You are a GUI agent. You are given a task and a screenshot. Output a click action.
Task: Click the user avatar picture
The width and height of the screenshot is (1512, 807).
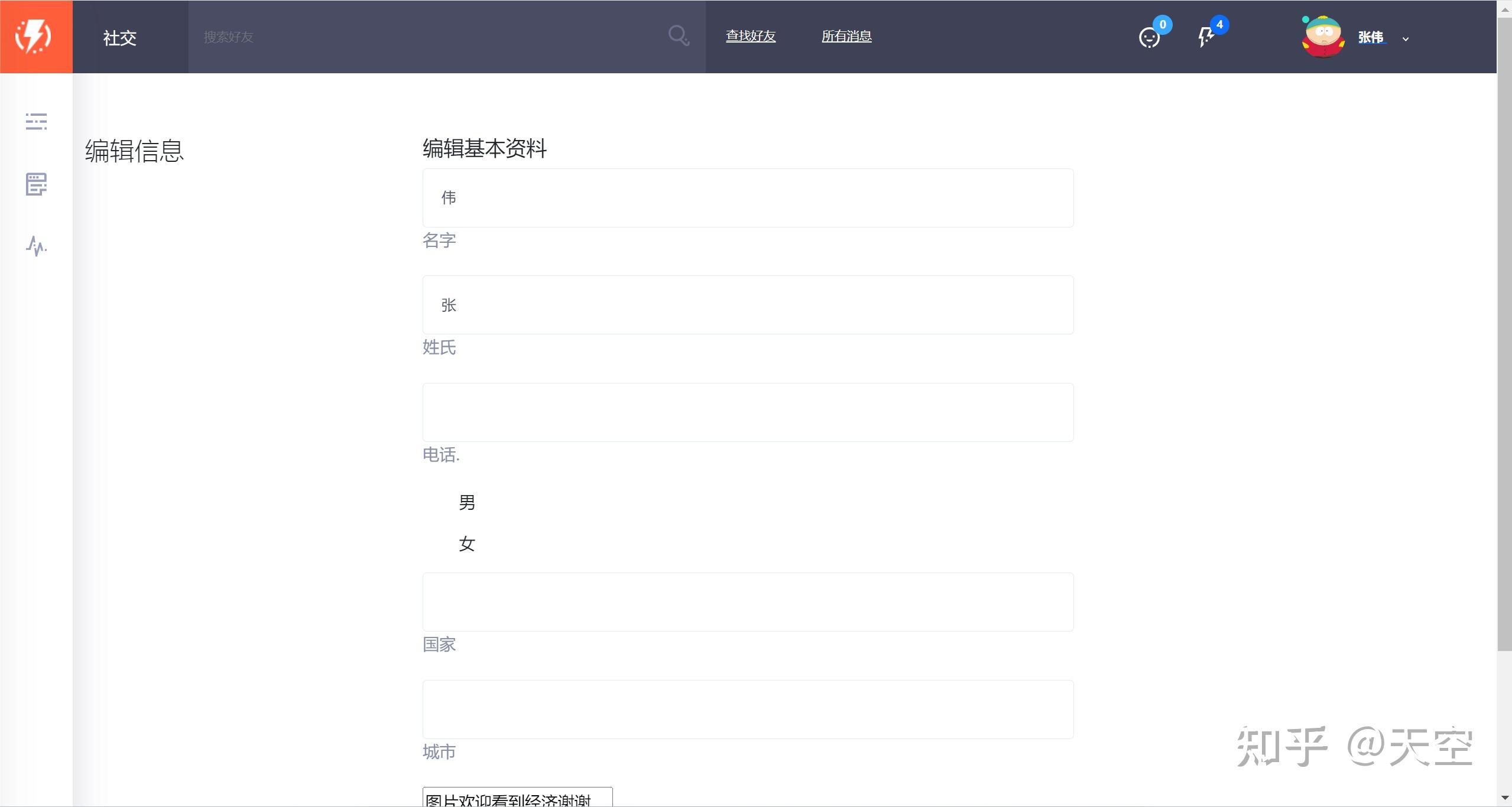click(1323, 37)
